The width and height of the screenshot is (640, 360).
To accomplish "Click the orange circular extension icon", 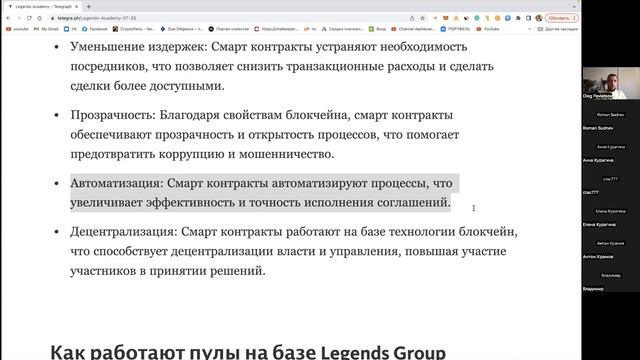I will coord(497,18).
